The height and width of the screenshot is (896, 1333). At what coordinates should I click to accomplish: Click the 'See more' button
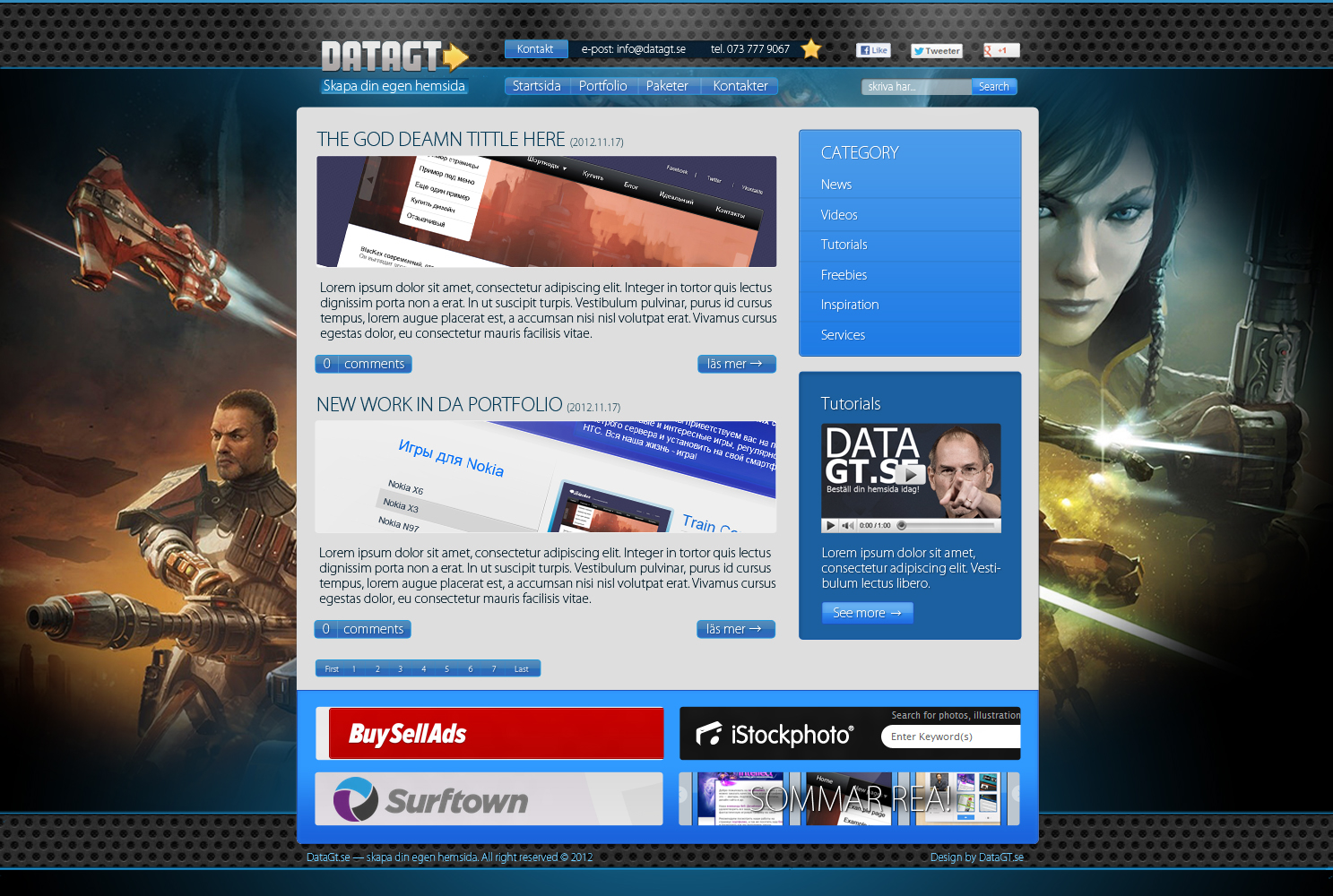coord(868,613)
